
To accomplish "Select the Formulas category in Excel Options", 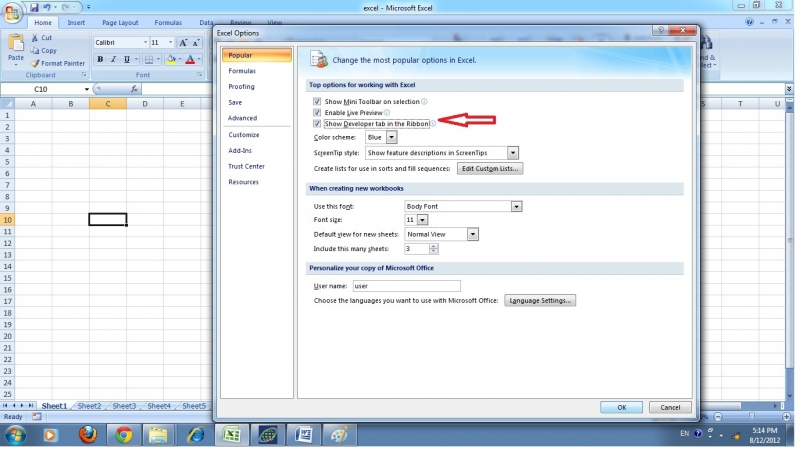I will coord(242,71).
